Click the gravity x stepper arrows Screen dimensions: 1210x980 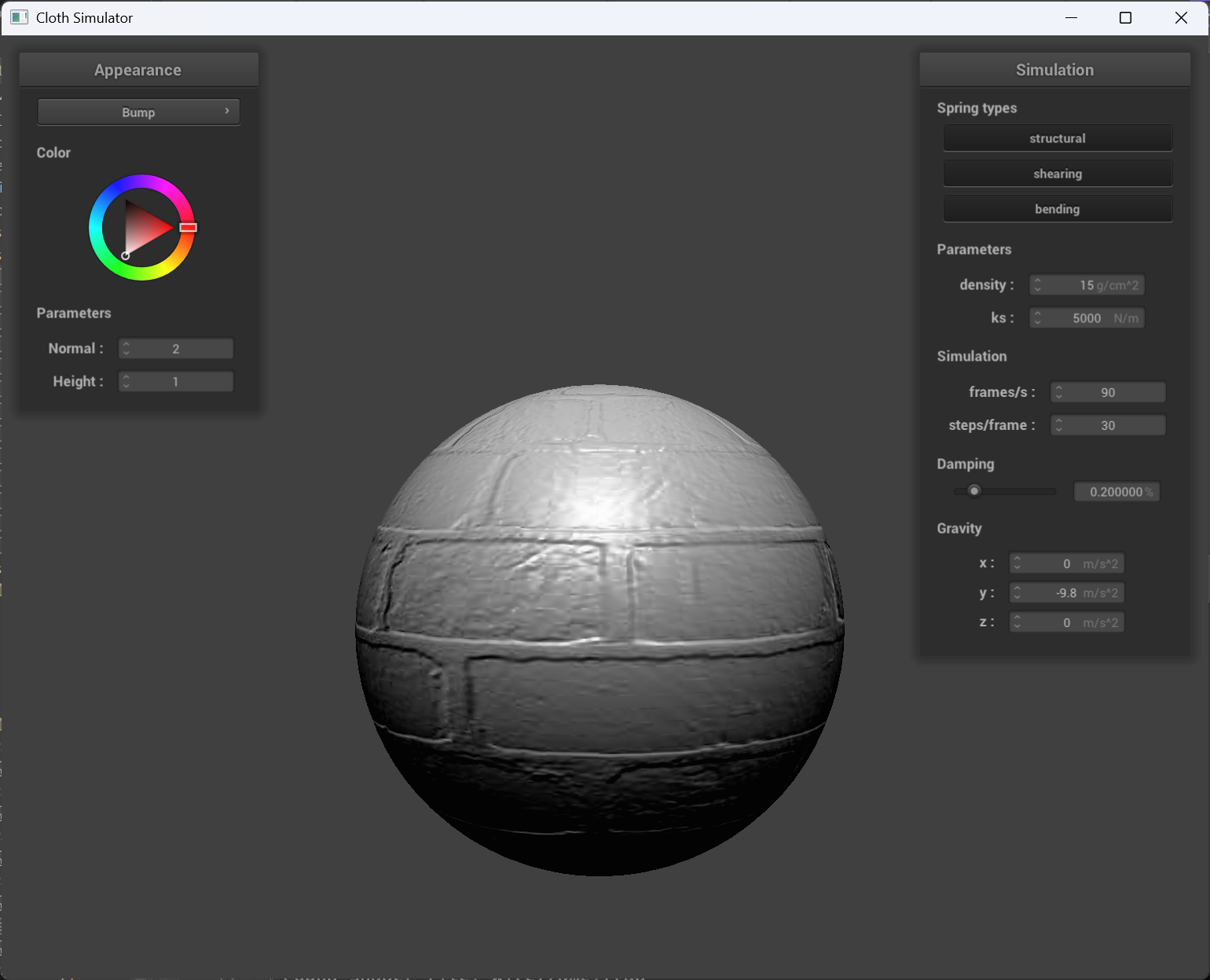click(1017, 563)
